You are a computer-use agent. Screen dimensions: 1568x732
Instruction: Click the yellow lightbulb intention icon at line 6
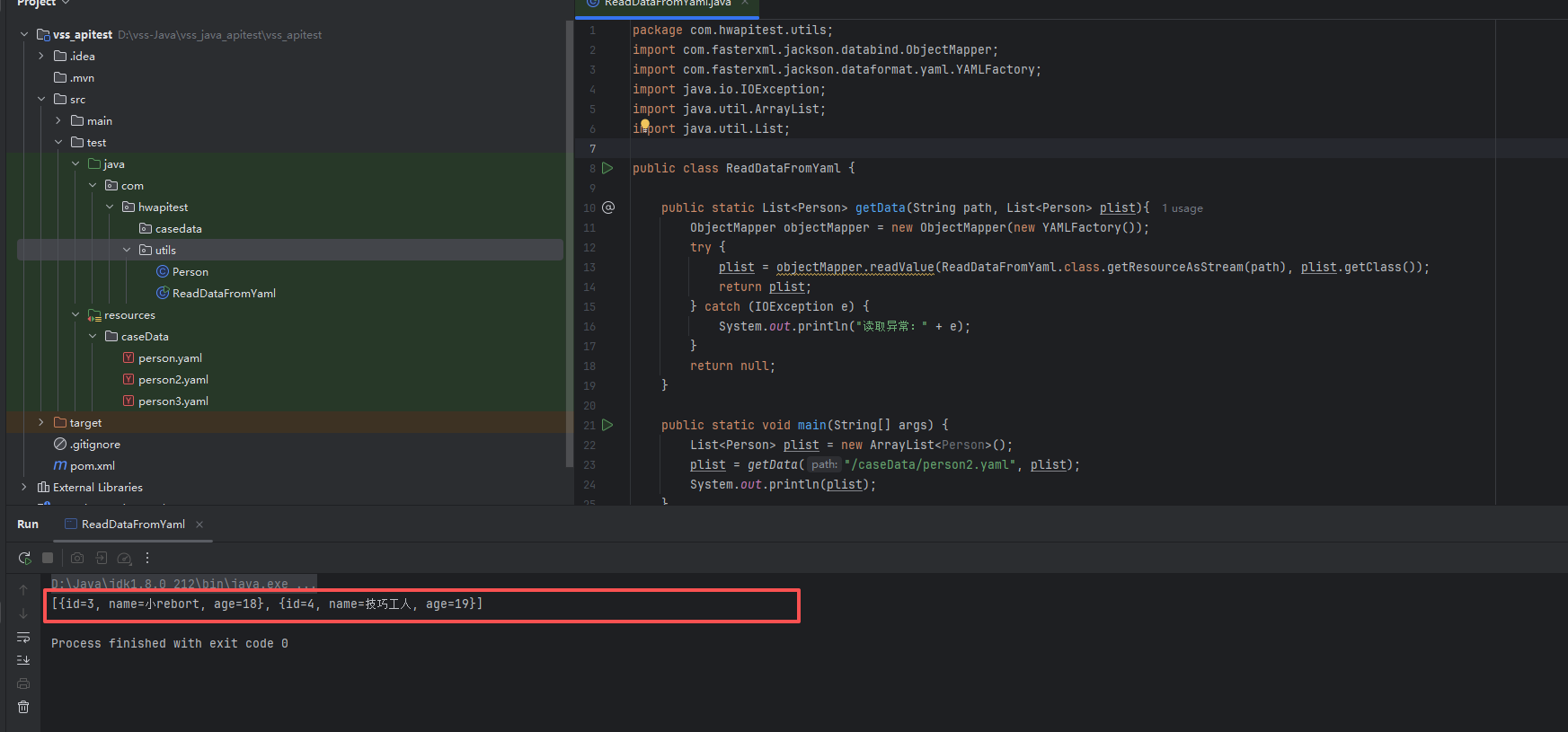[644, 125]
